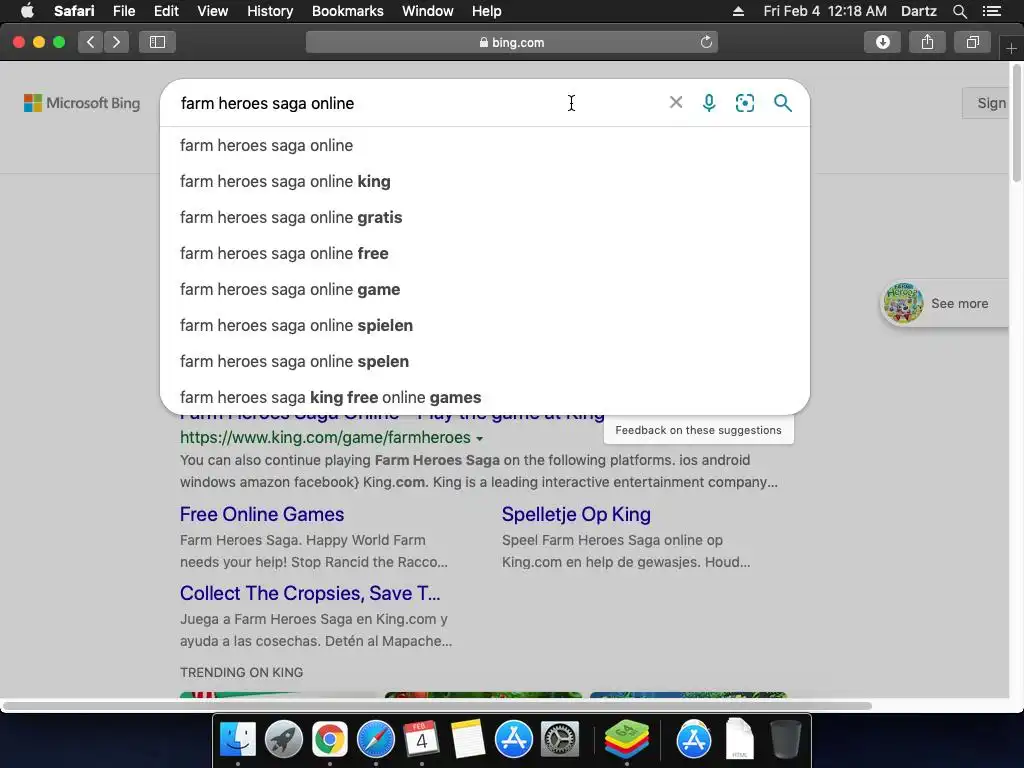Viewport: 1024px width, 768px height.
Task: Open 'Collect The Cropsies, Save T...' link
Action: pyautogui.click(x=310, y=593)
